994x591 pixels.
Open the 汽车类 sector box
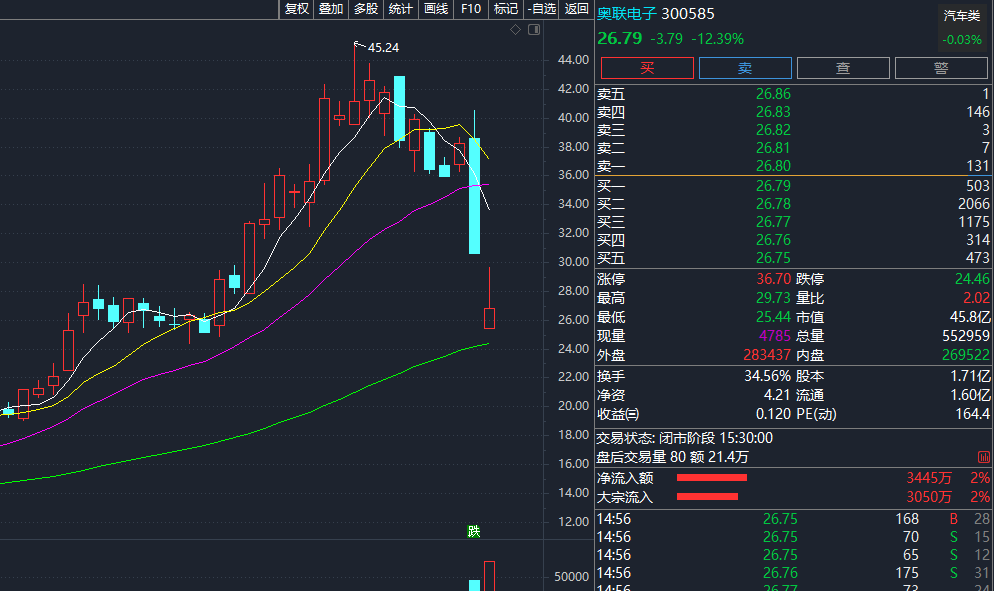(962, 27)
